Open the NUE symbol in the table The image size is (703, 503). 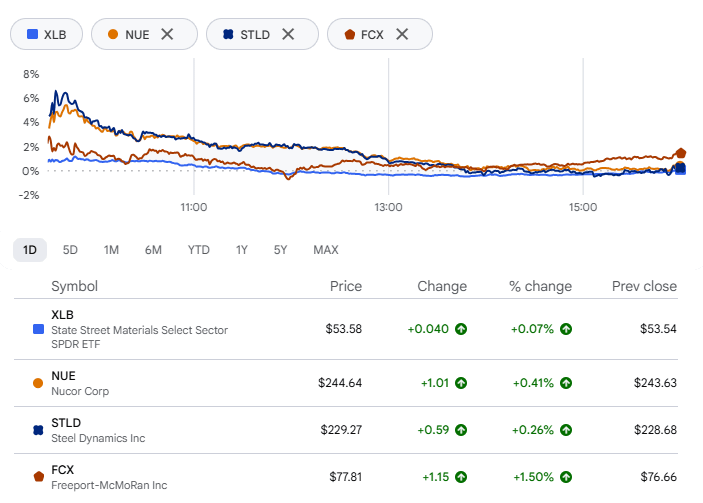point(63,376)
